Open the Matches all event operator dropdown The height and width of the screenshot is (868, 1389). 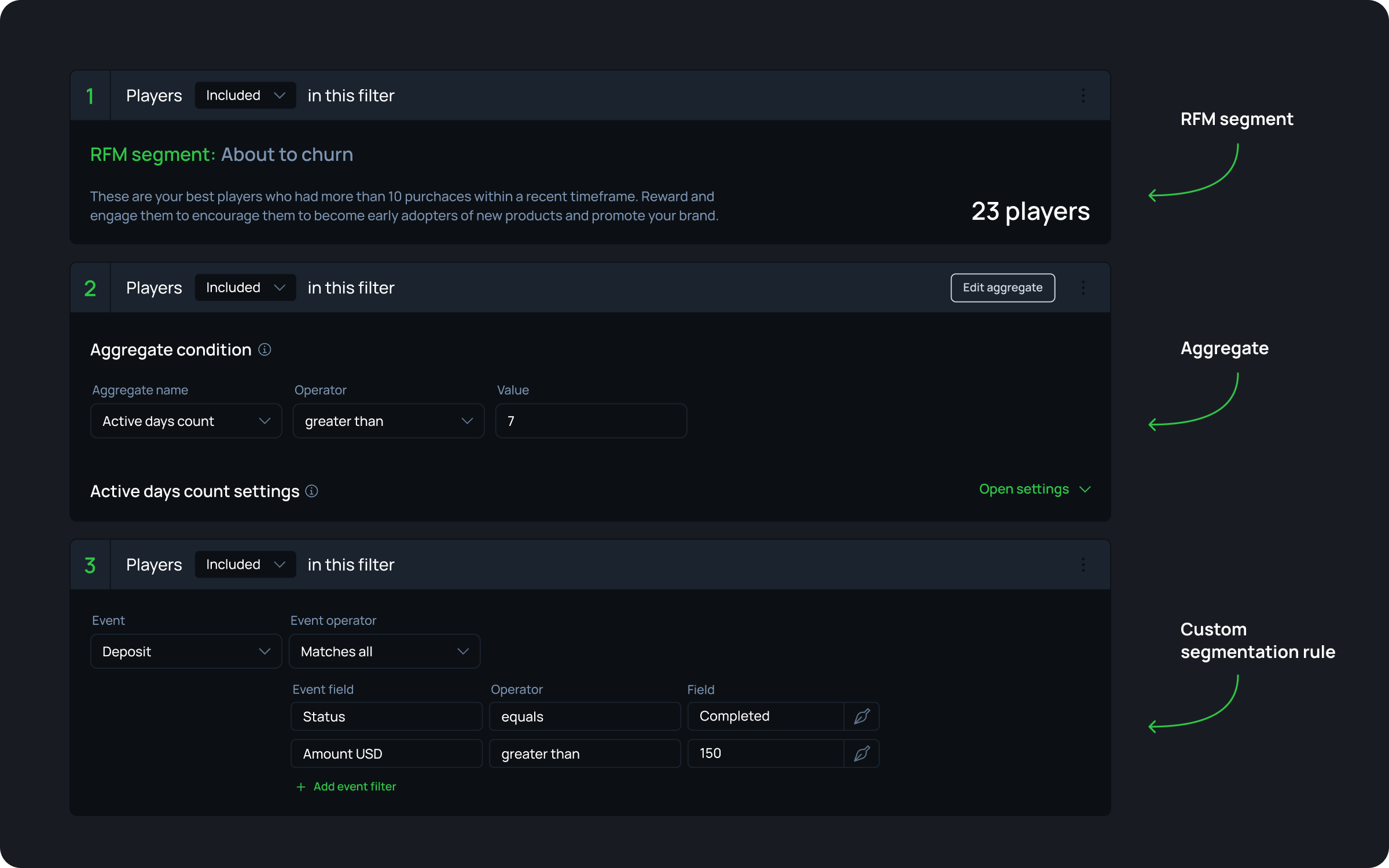pos(384,652)
